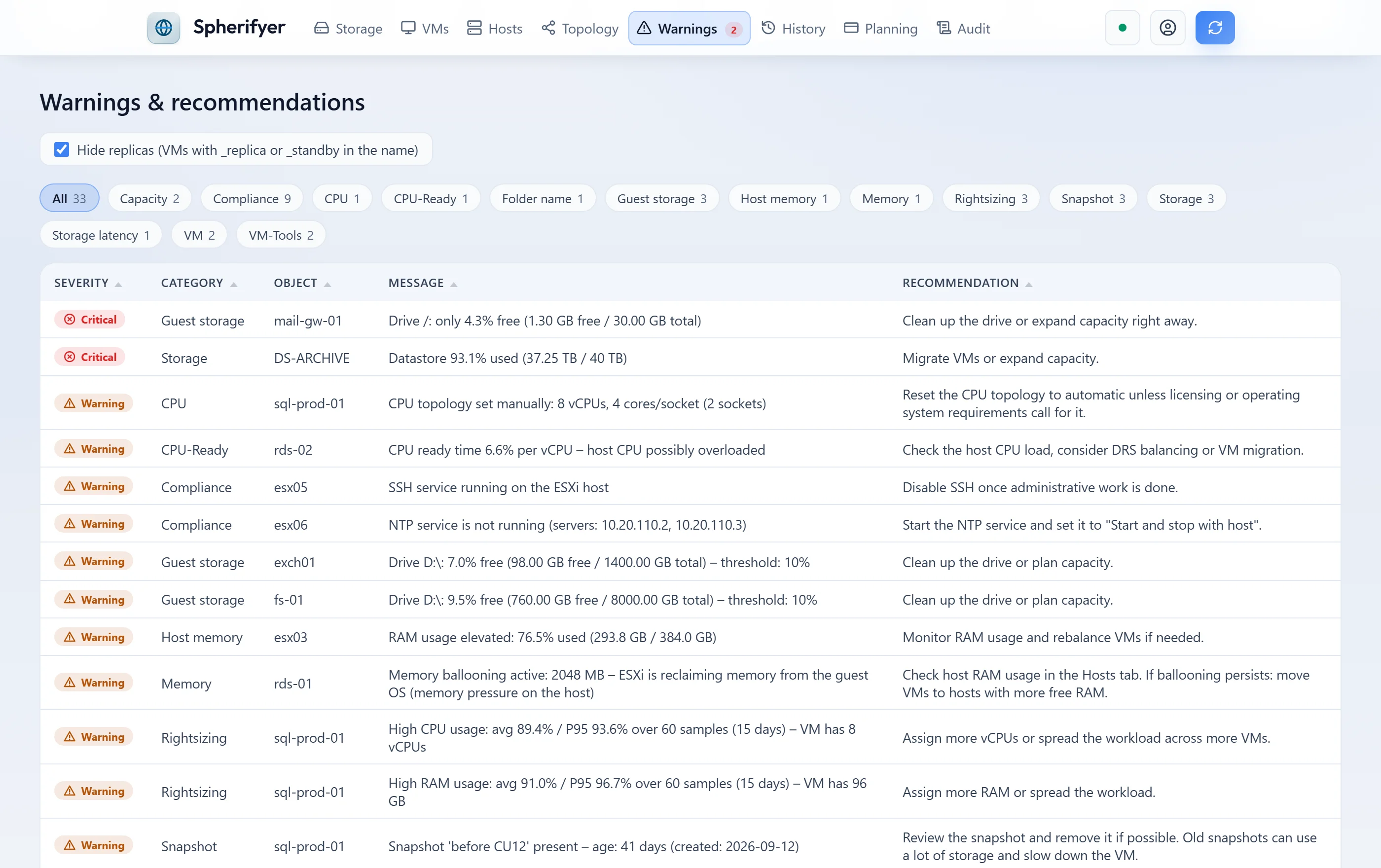
Task: Toggle the Hide replicas checkbox
Action: [x=61, y=149]
